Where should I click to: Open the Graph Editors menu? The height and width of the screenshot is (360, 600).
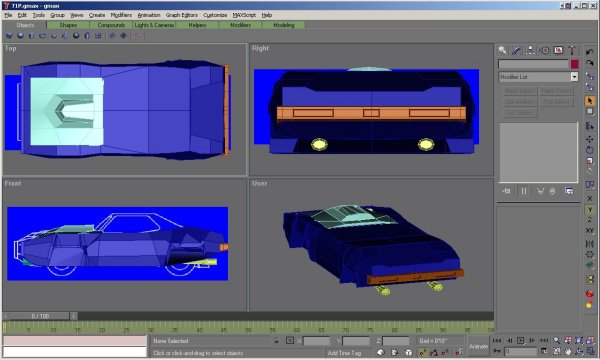point(182,15)
